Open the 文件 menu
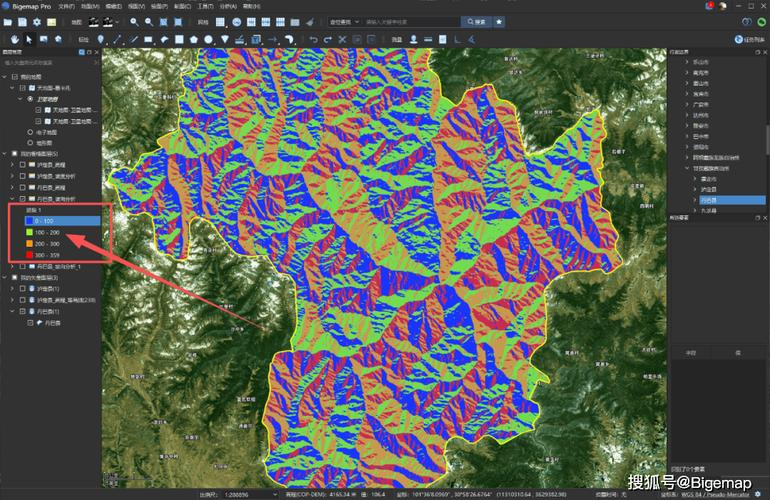The width and height of the screenshot is (770, 500). (x=66, y=5)
